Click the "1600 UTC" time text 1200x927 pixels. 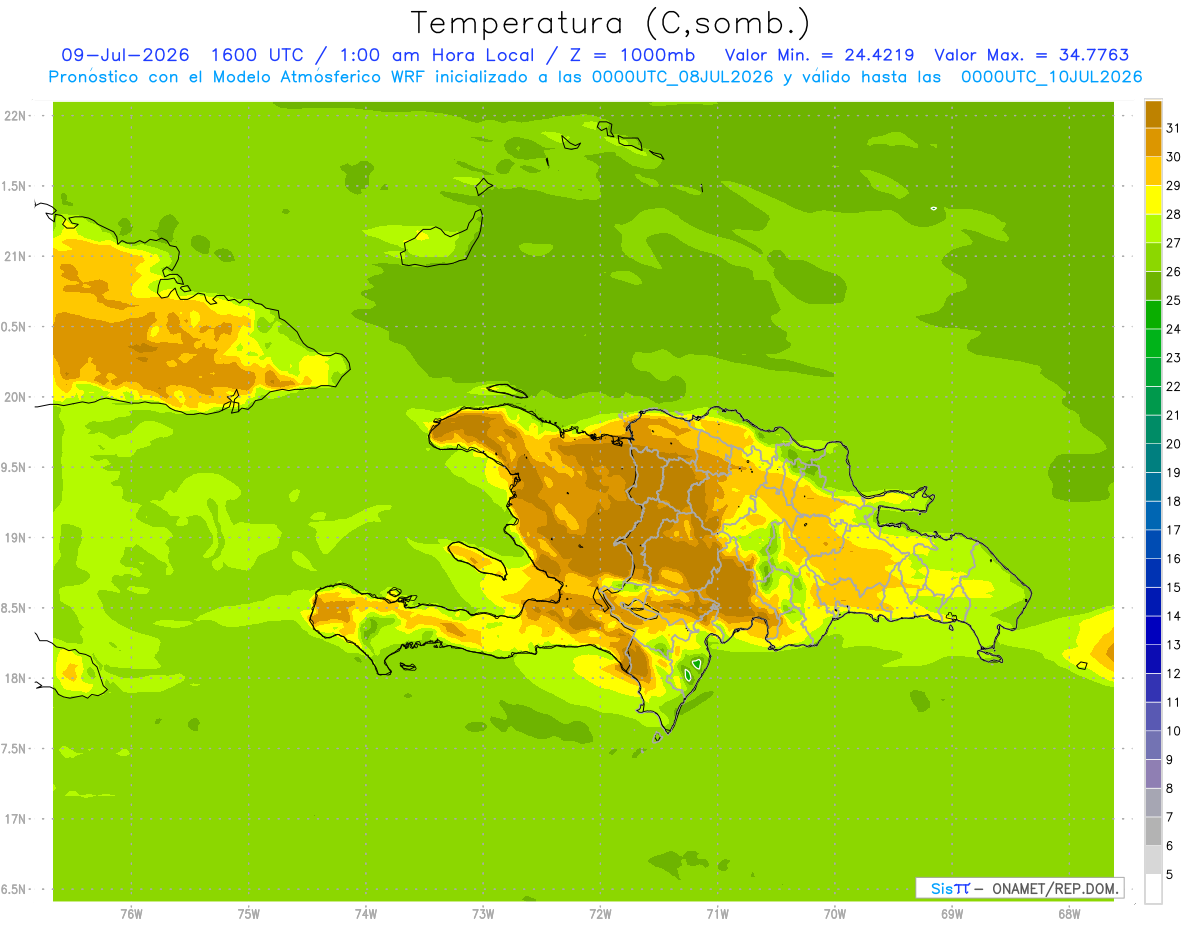tap(259, 55)
